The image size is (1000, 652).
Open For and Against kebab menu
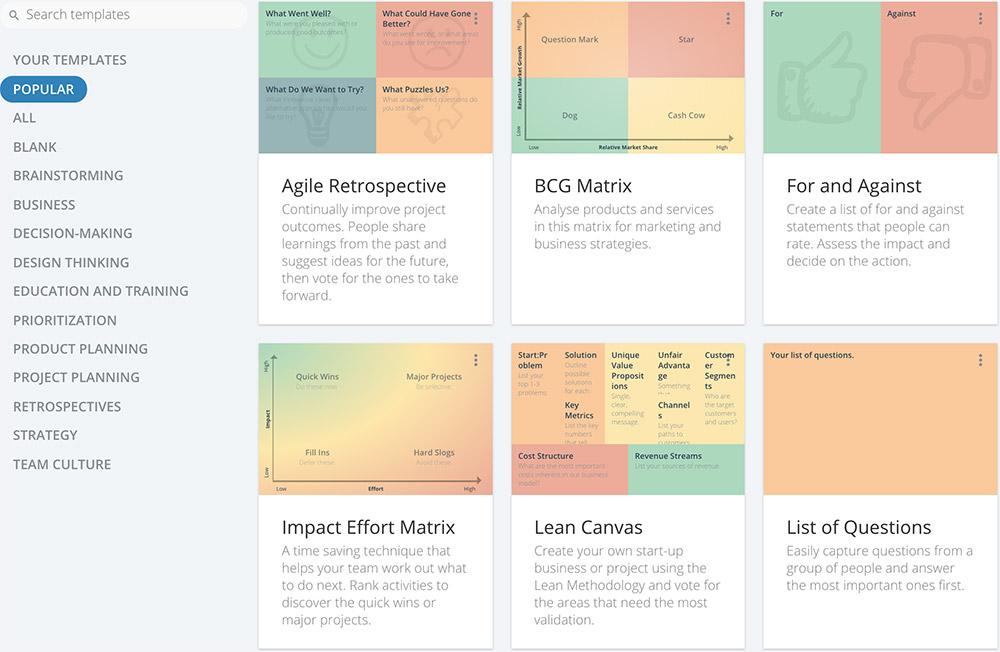coord(980,19)
